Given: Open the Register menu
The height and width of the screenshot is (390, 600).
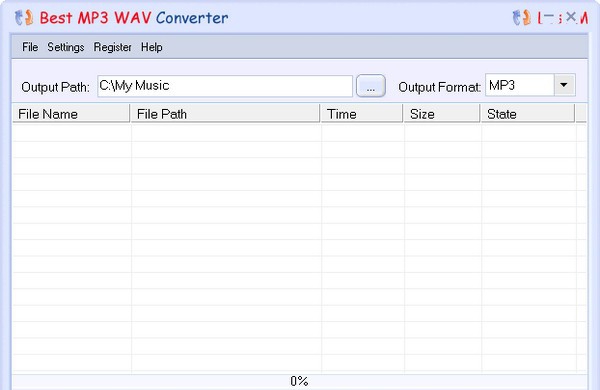Looking at the screenshot, I should point(112,47).
